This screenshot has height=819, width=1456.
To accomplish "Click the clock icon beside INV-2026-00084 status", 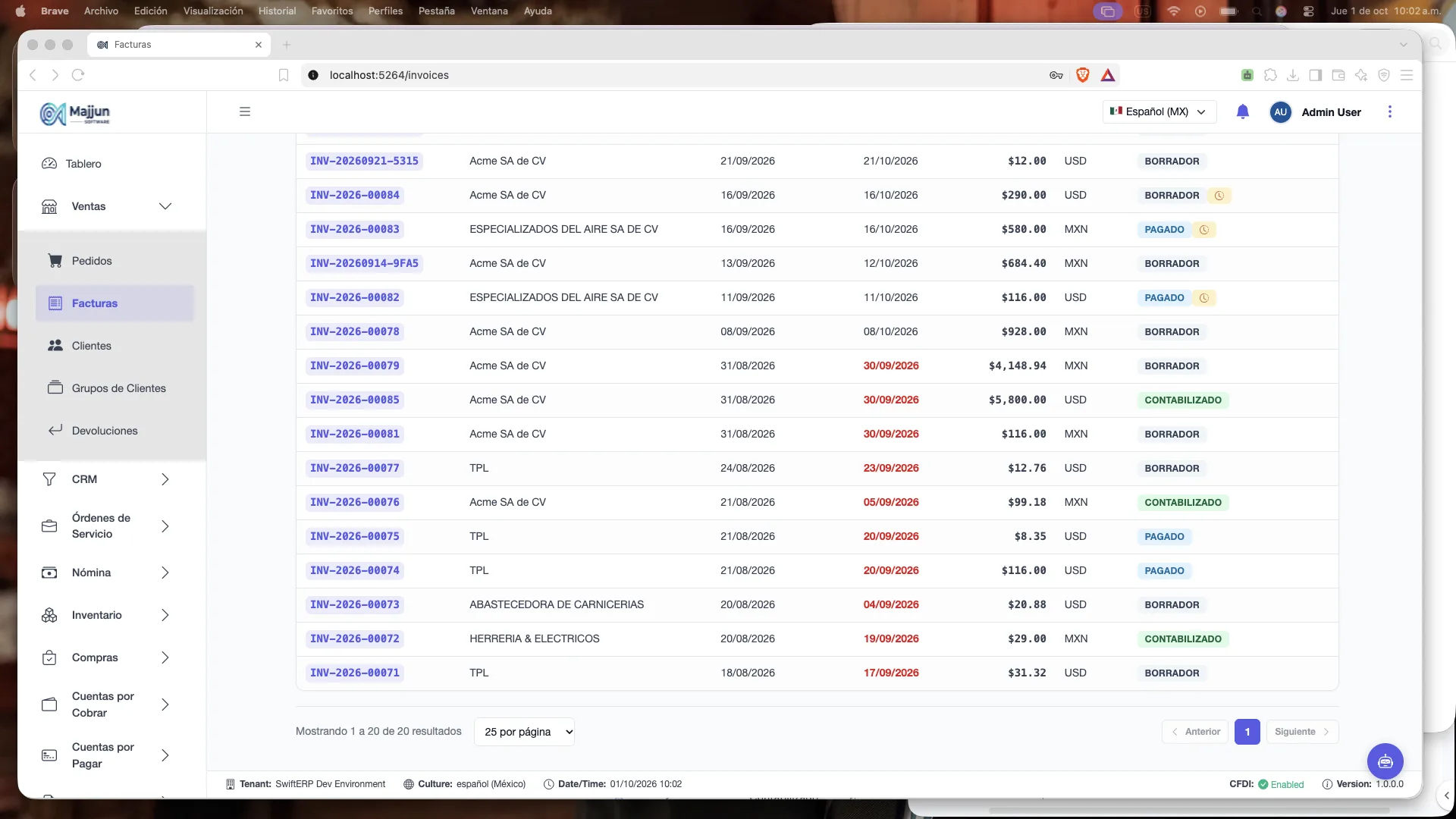I will (x=1219, y=196).
